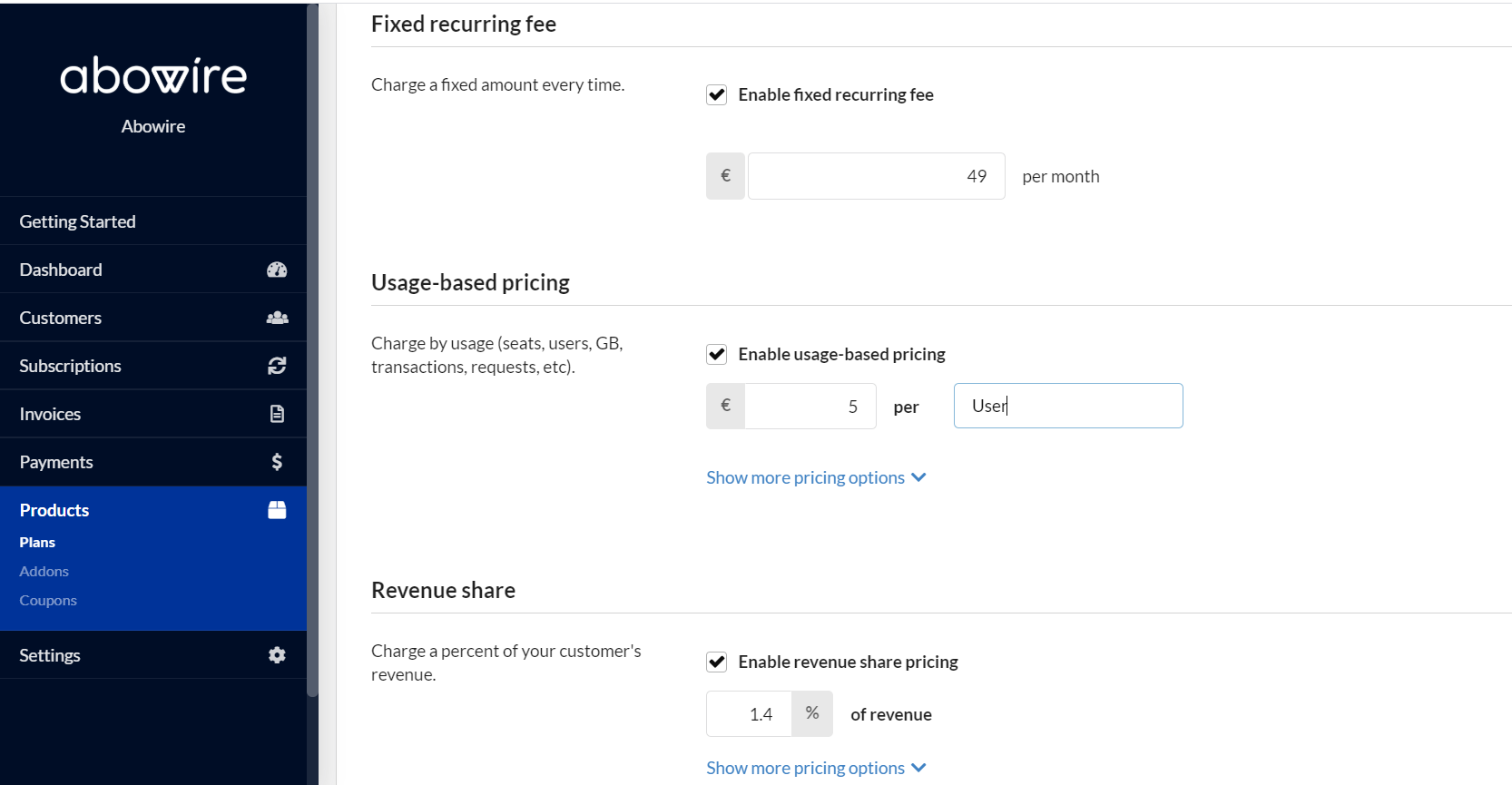
Task: Click the Invoices document icon
Action: [277, 414]
